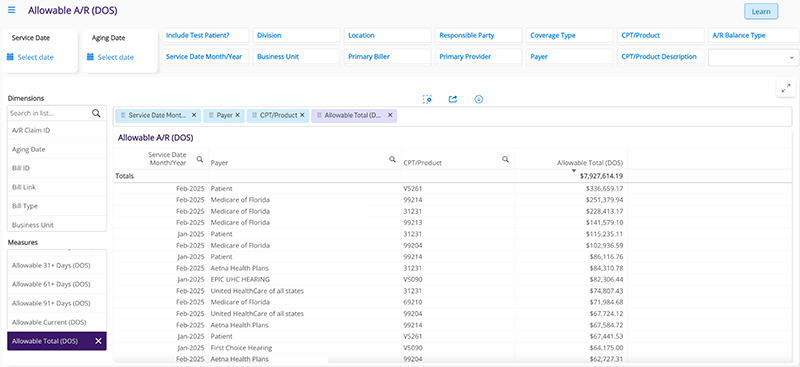The width and height of the screenshot is (800, 367).
Task: Sort by Allowable Total (DOS) column
Action: pyautogui.click(x=590, y=163)
